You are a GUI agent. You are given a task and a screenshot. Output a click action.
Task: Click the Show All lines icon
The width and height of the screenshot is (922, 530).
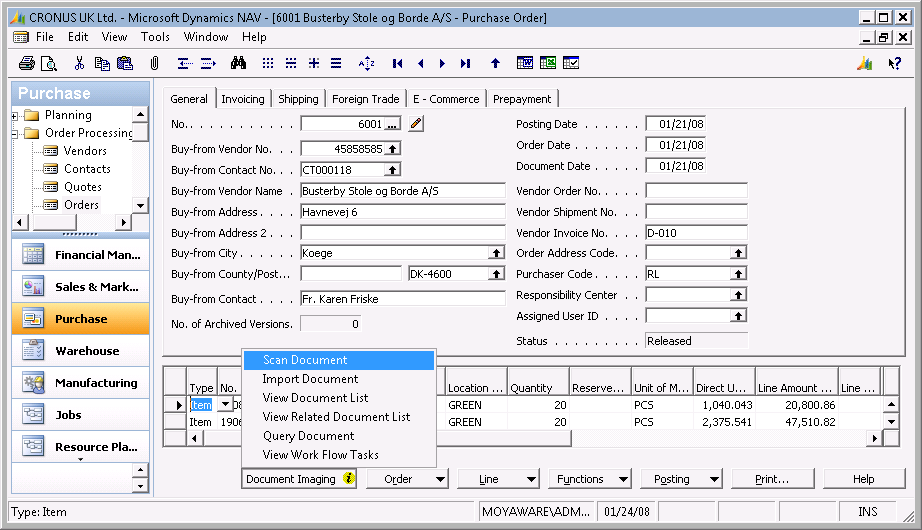tap(336, 63)
